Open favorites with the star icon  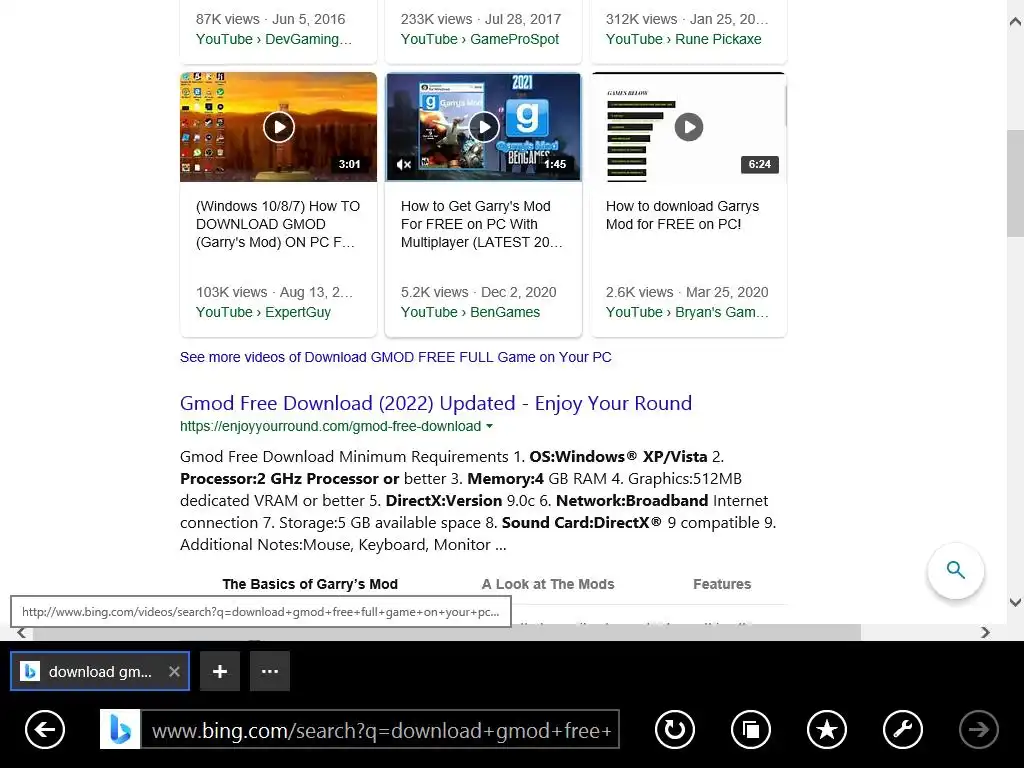coord(827,729)
